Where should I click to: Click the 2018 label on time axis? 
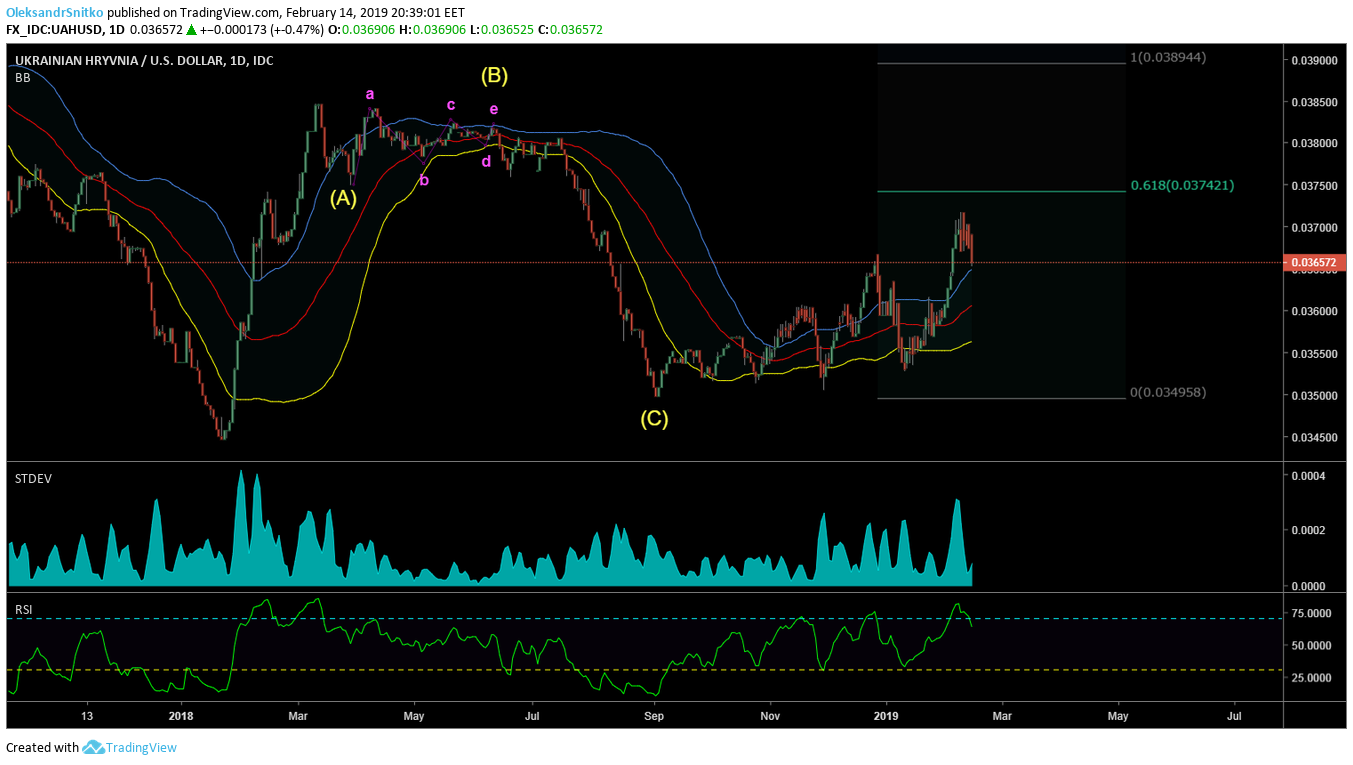[181, 716]
